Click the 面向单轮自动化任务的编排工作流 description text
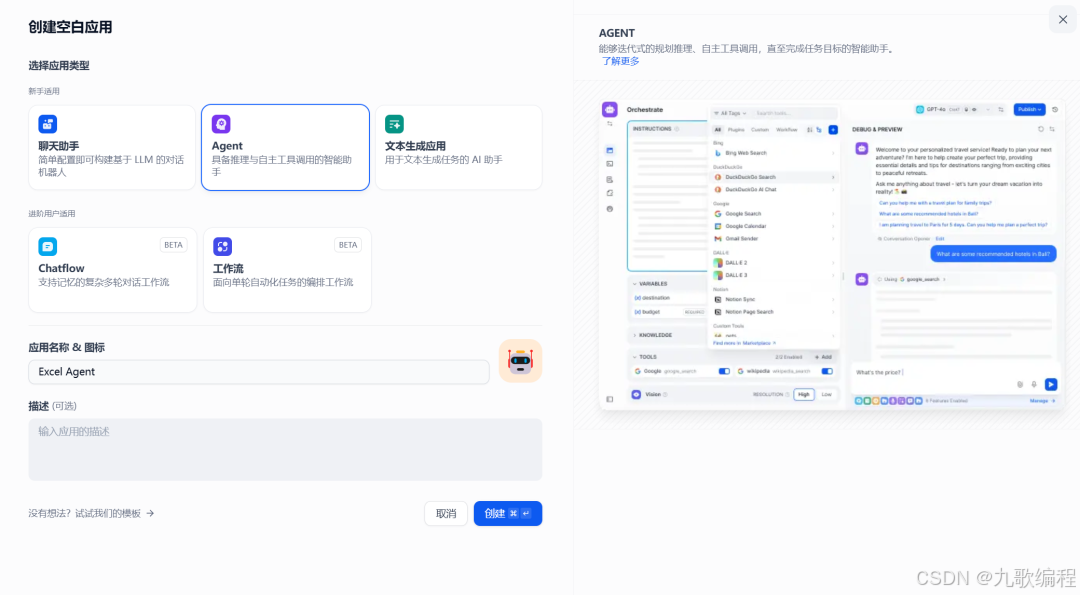 [282, 282]
